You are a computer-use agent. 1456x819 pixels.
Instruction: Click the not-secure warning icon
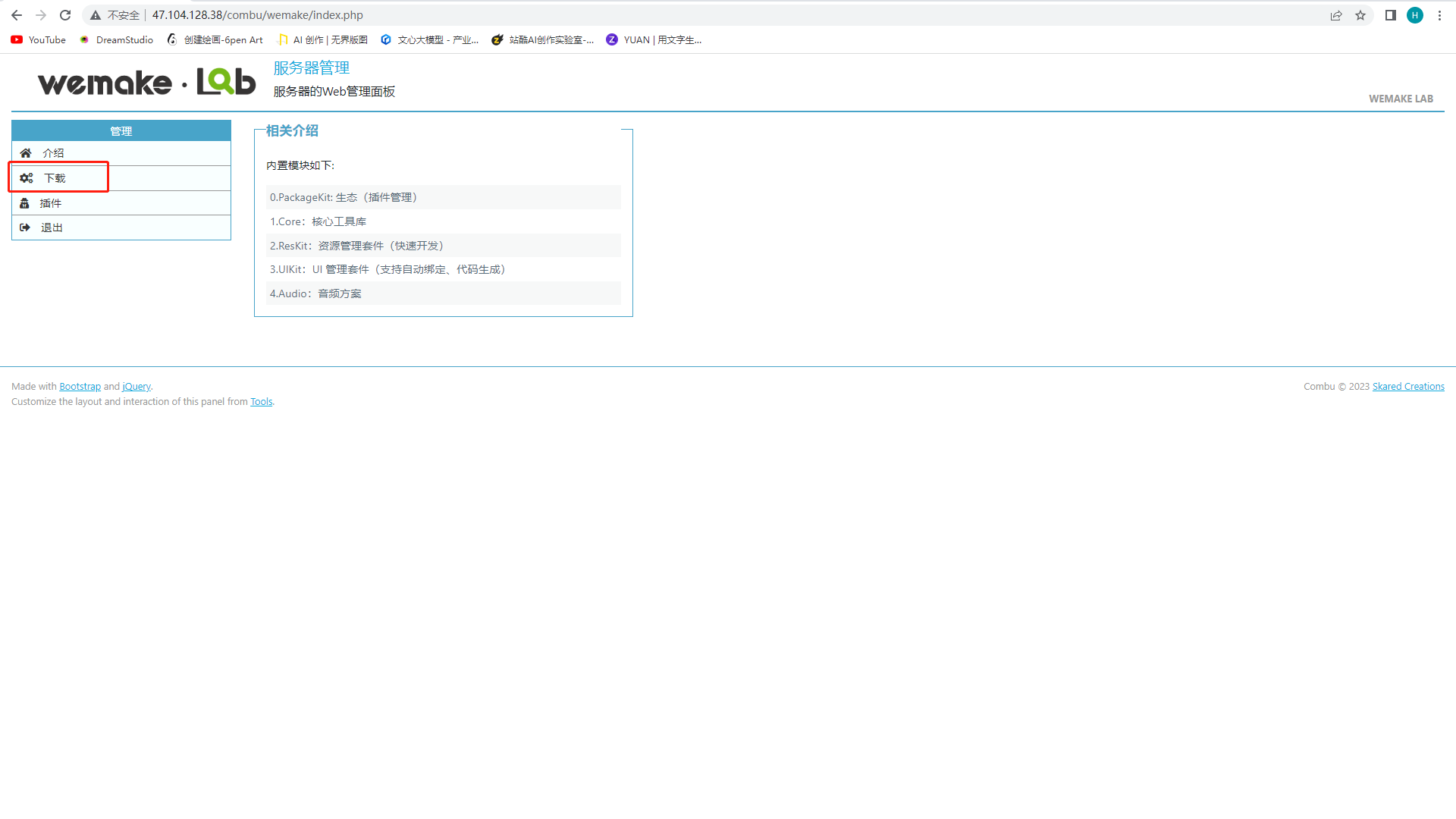[x=96, y=15]
